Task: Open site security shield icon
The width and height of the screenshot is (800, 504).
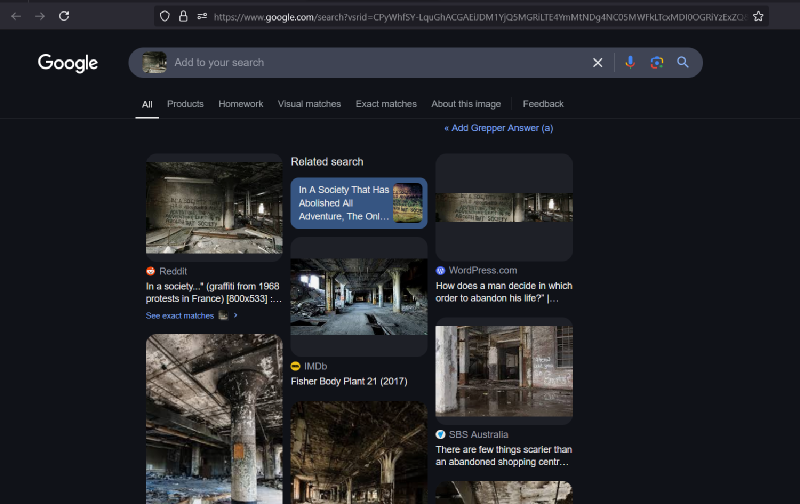Action: click(x=164, y=16)
